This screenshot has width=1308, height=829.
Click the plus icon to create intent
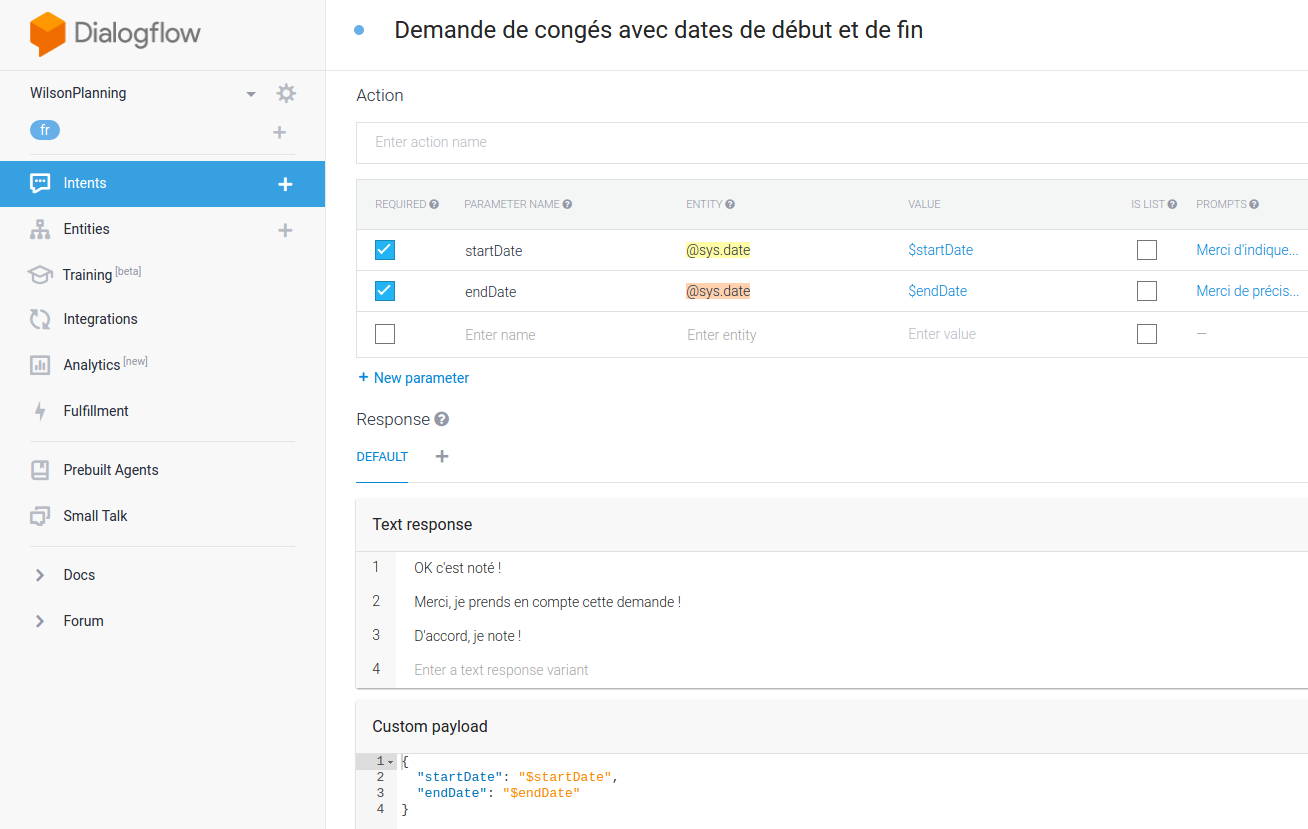285,184
